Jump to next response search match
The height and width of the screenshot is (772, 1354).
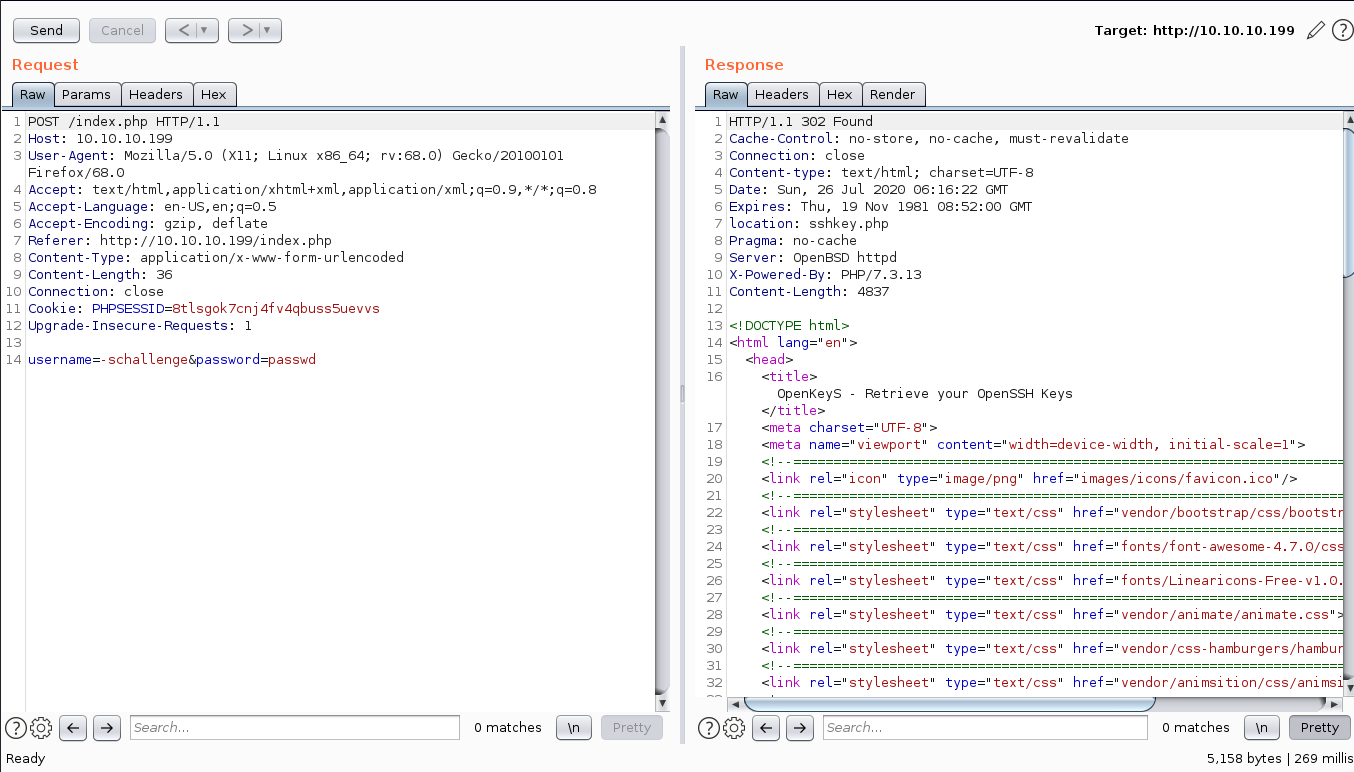(800, 727)
